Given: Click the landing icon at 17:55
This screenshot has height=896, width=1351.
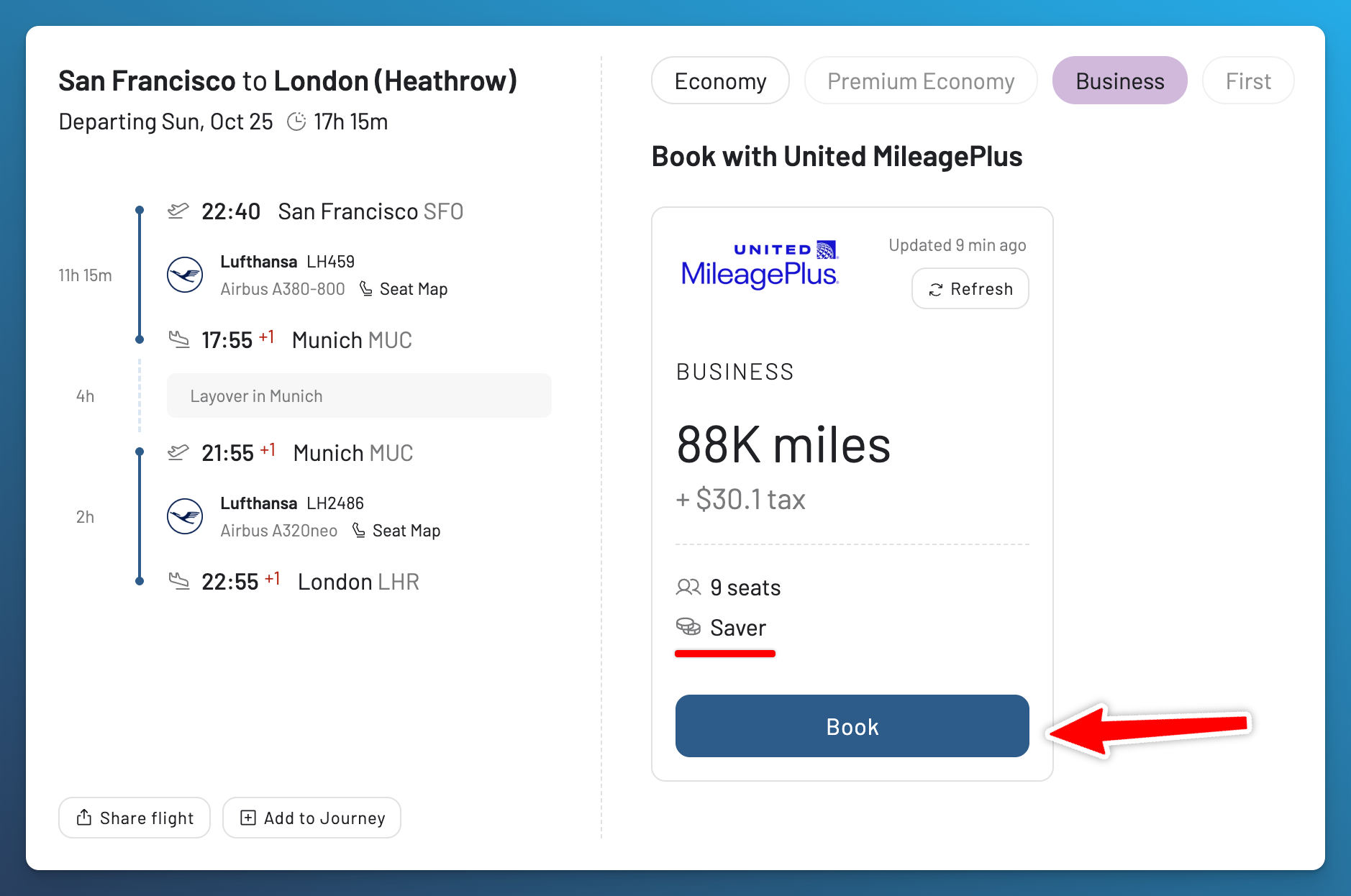Looking at the screenshot, I should coord(178,339).
